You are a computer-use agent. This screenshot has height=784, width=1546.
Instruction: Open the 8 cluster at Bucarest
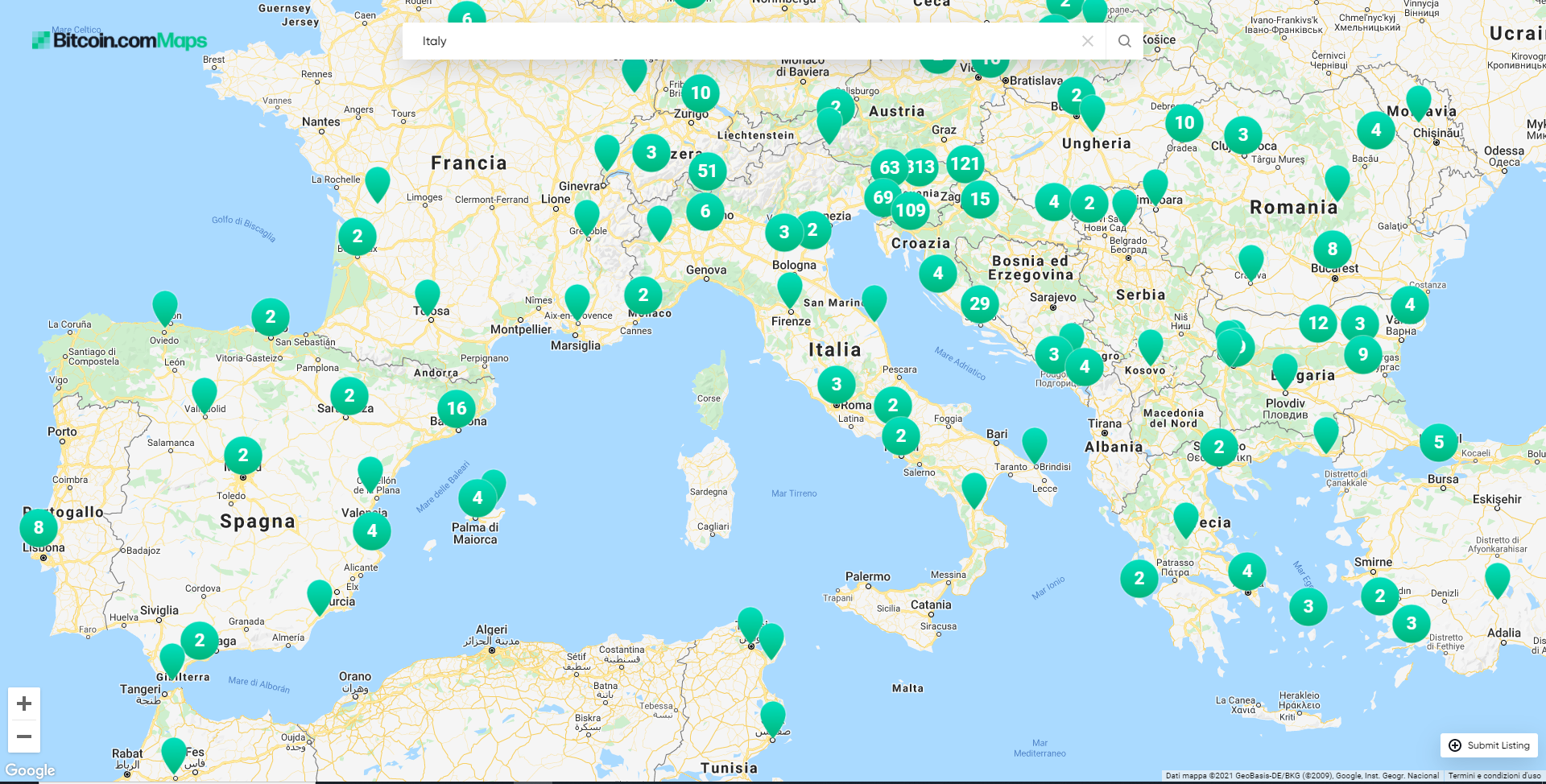(1333, 249)
